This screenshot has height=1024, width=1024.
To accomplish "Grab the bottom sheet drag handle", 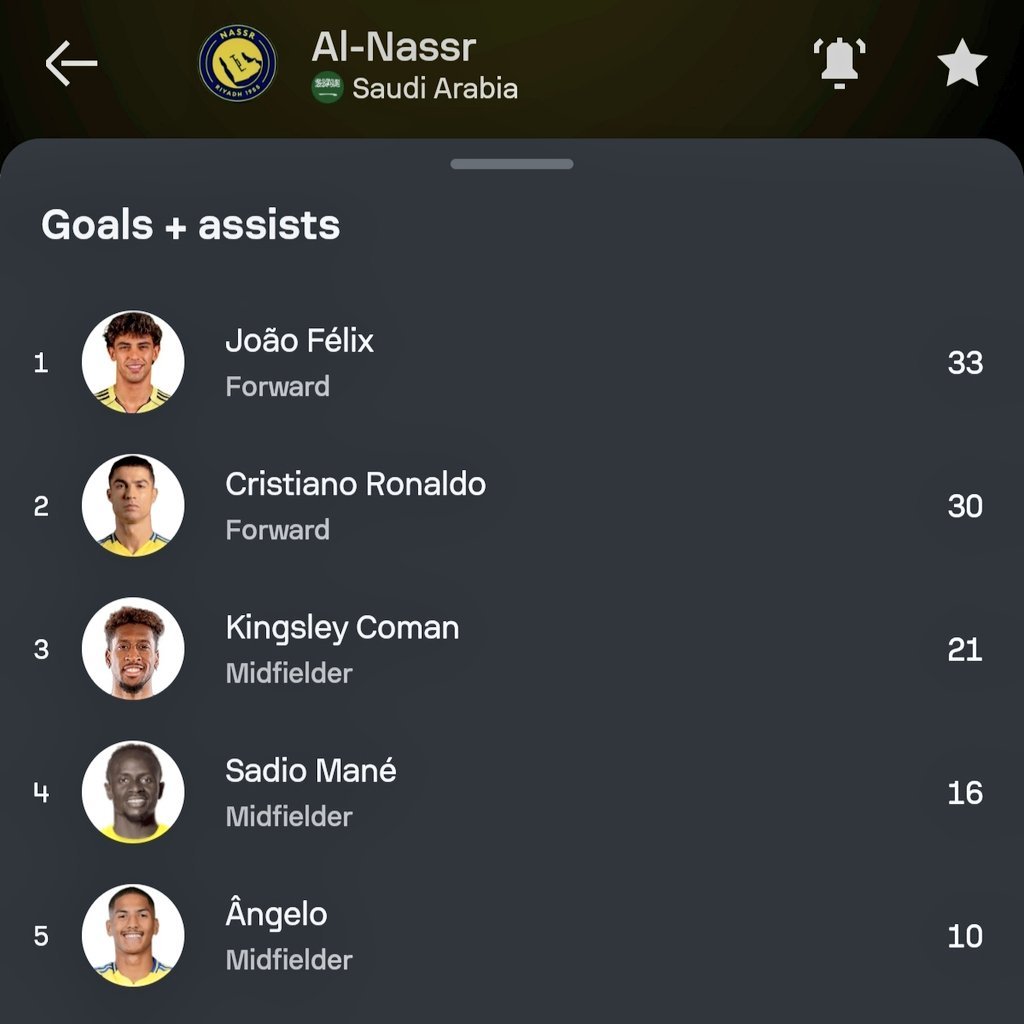I will (512, 164).
